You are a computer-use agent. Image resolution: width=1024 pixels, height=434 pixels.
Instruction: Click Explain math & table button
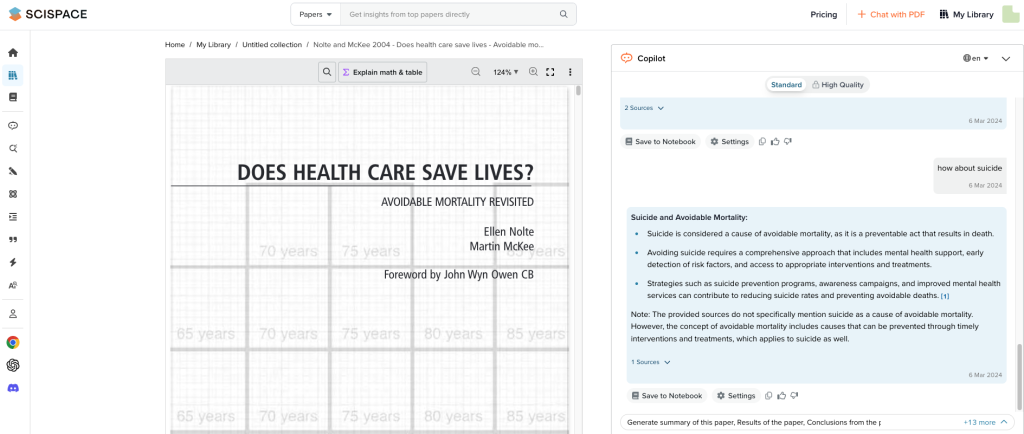pyautogui.click(x=382, y=72)
